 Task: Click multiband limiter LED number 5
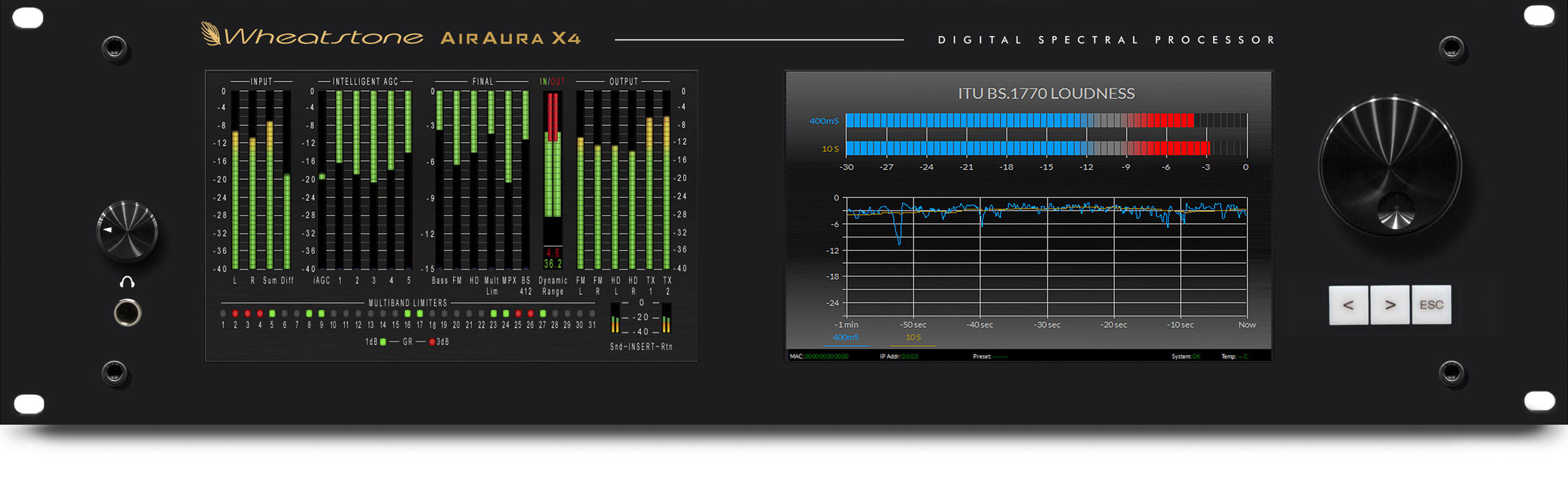pos(272,313)
